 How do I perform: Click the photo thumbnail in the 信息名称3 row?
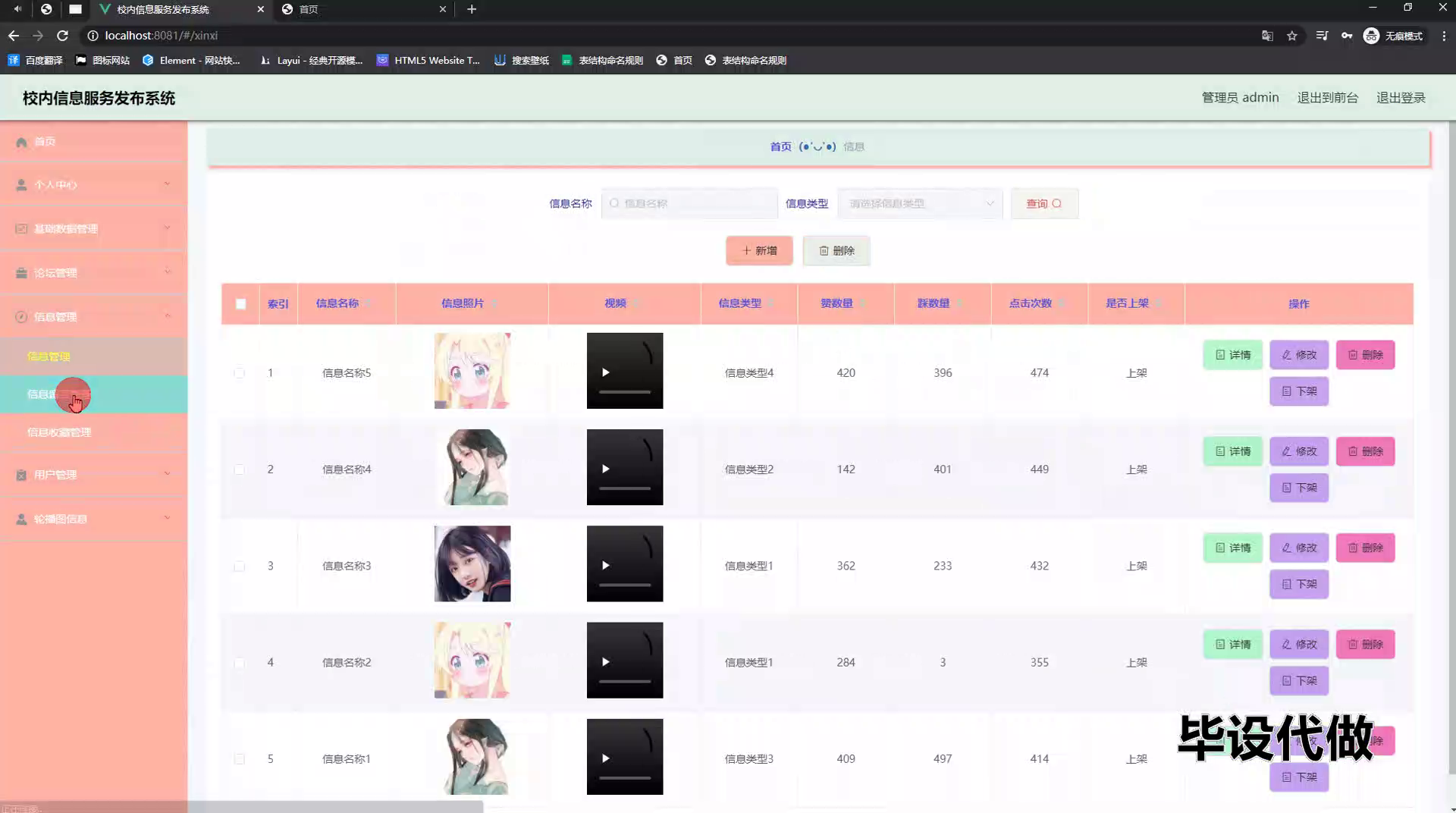pos(472,563)
